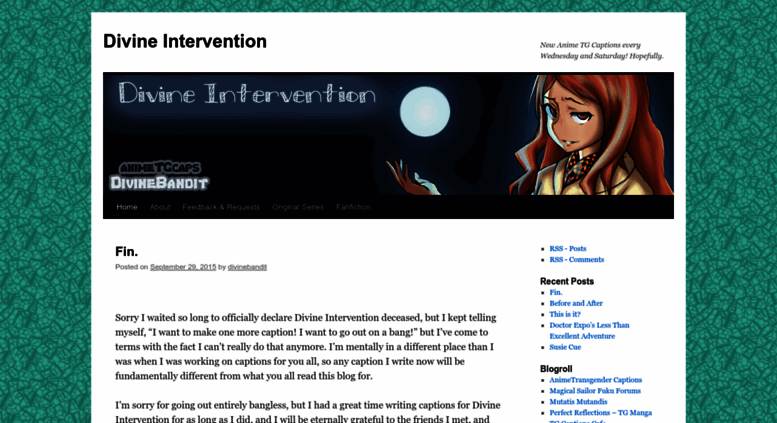Image resolution: width=777 pixels, height=423 pixels.
Task: Click the tagline 'New Anime TG Captions every'
Action: coord(590,45)
